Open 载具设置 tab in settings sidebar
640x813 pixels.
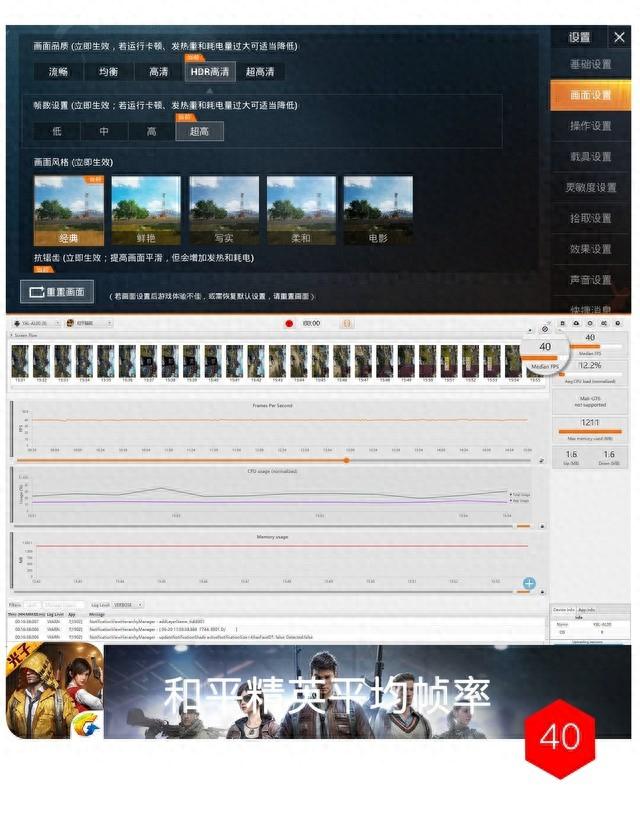pos(590,157)
